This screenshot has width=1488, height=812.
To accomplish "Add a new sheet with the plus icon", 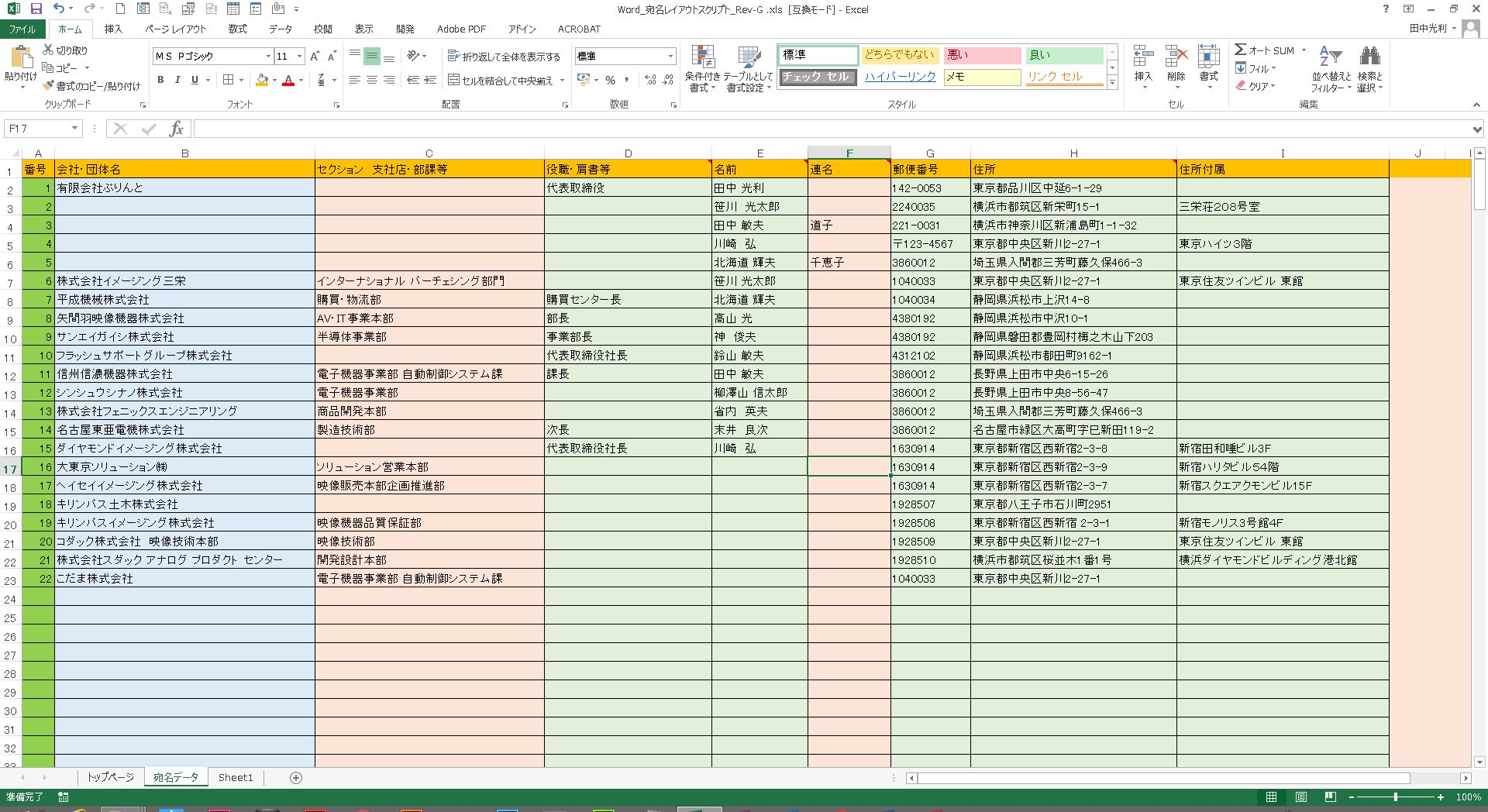I will click(295, 777).
